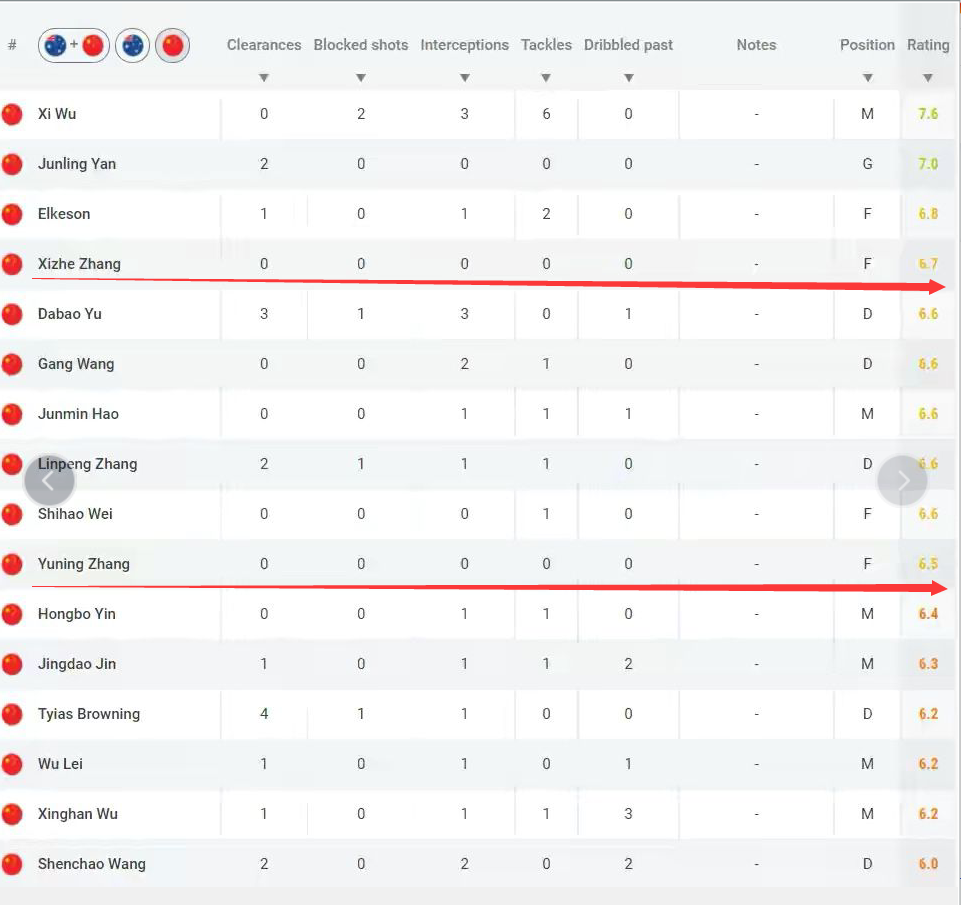961x905 pixels.
Task: Sort by Tackles column arrow
Action: [546, 78]
